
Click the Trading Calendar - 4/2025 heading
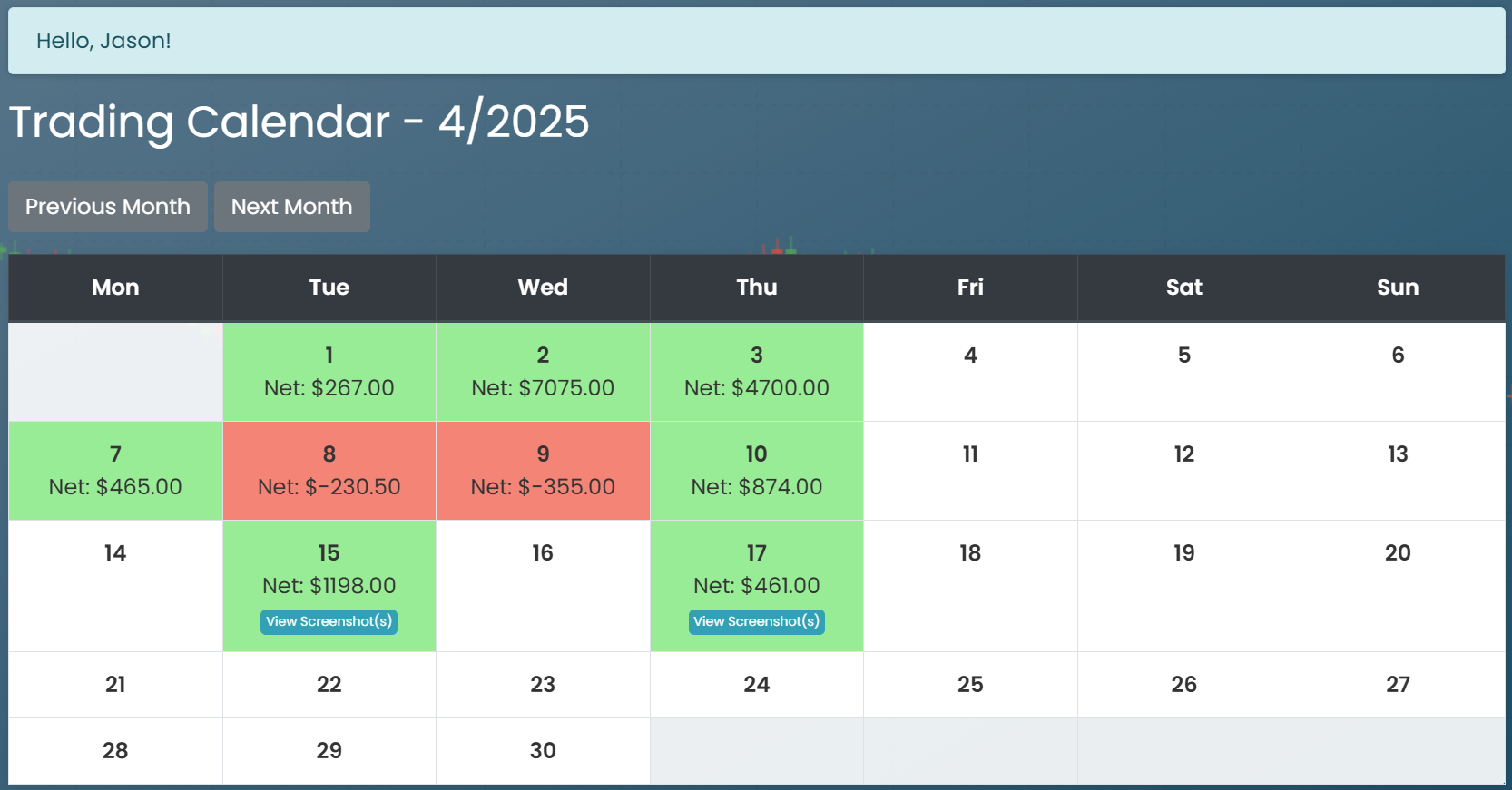click(299, 122)
